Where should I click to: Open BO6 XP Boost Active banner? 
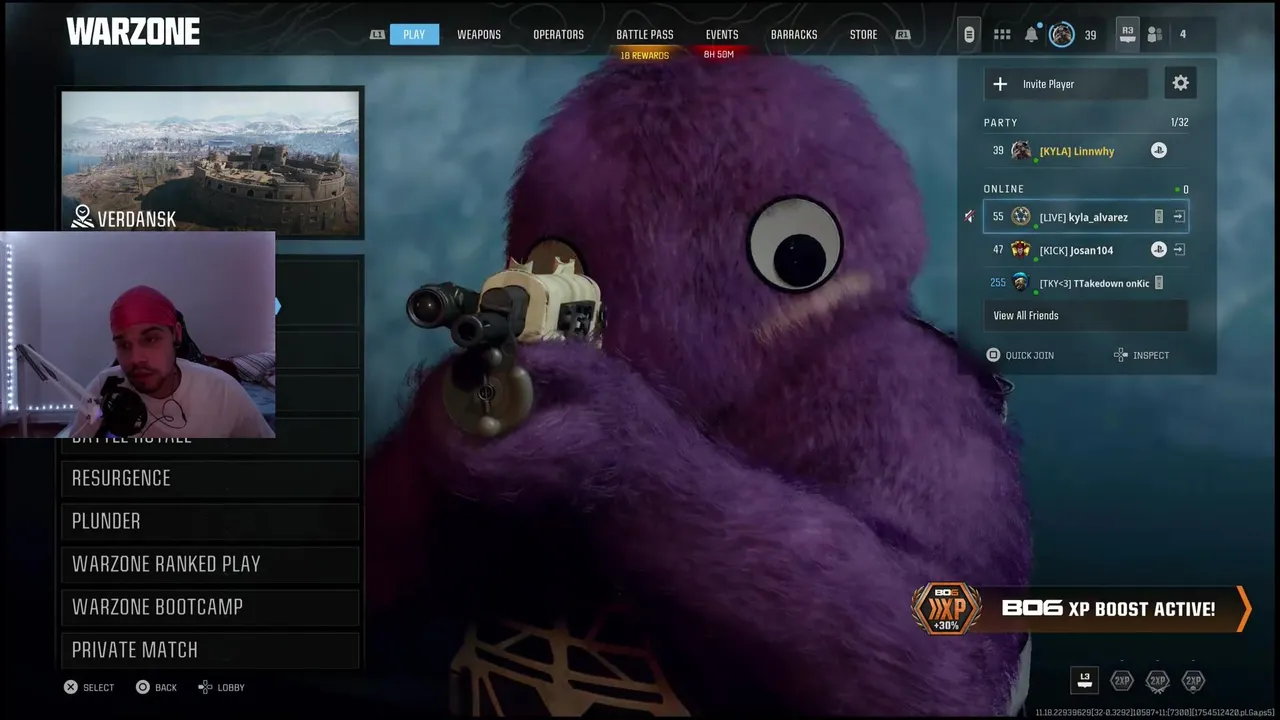[1081, 608]
